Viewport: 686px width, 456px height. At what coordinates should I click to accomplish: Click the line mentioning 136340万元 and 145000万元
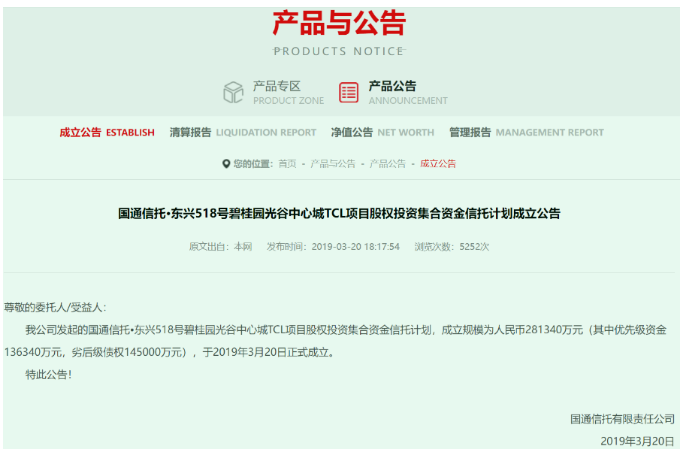point(170,352)
